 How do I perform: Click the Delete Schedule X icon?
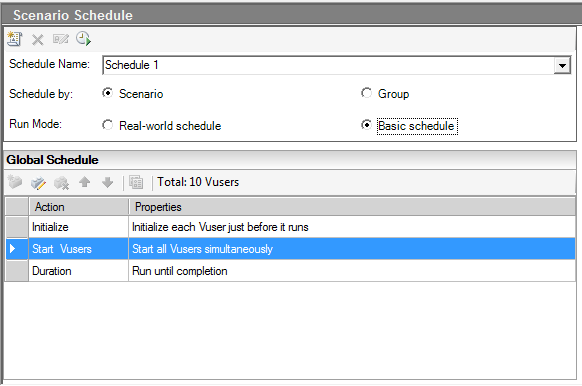[x=37, y=39]
